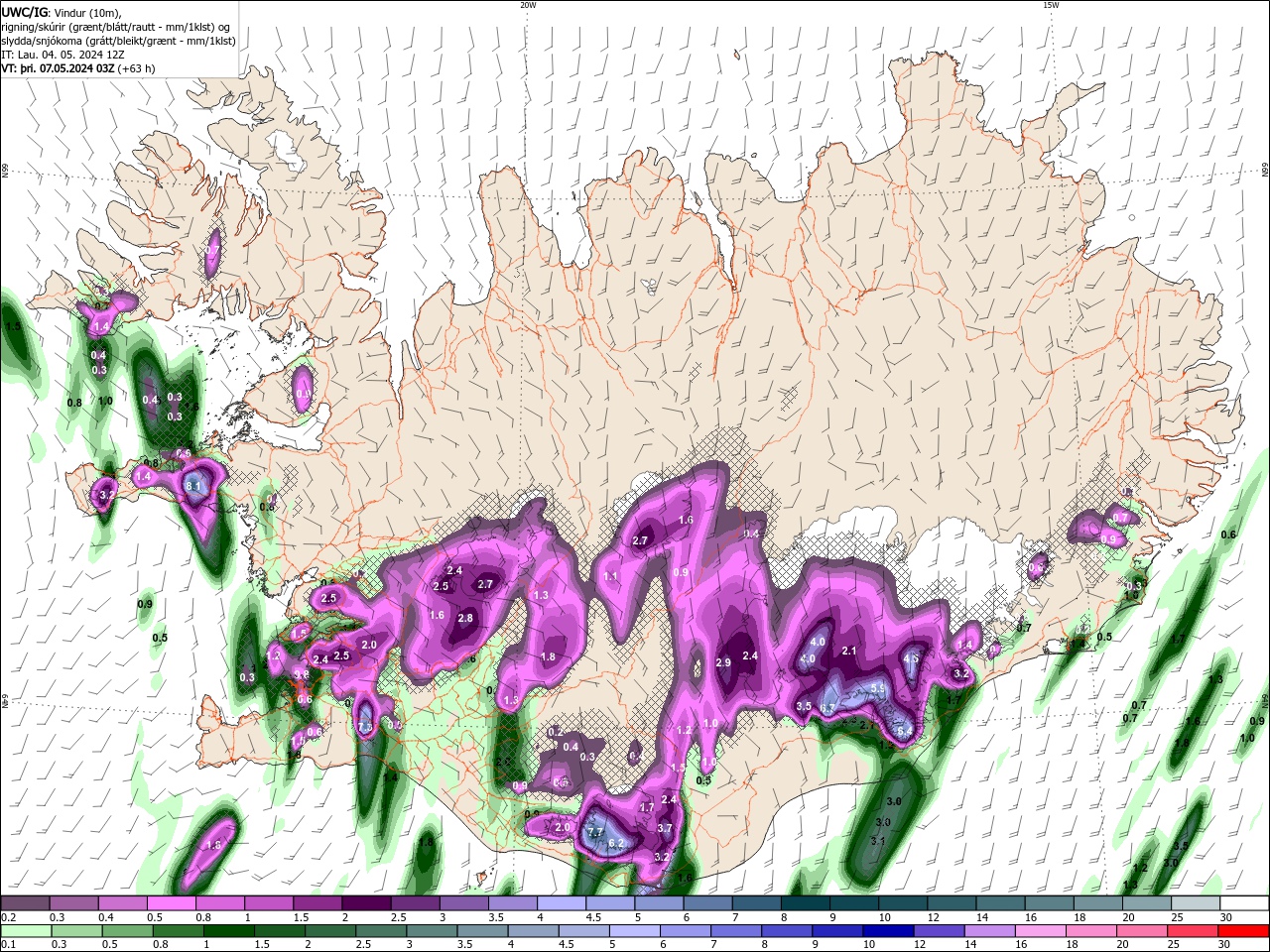
Task: Click the '4.5' snowfall value on map
Action: point(911,657)
